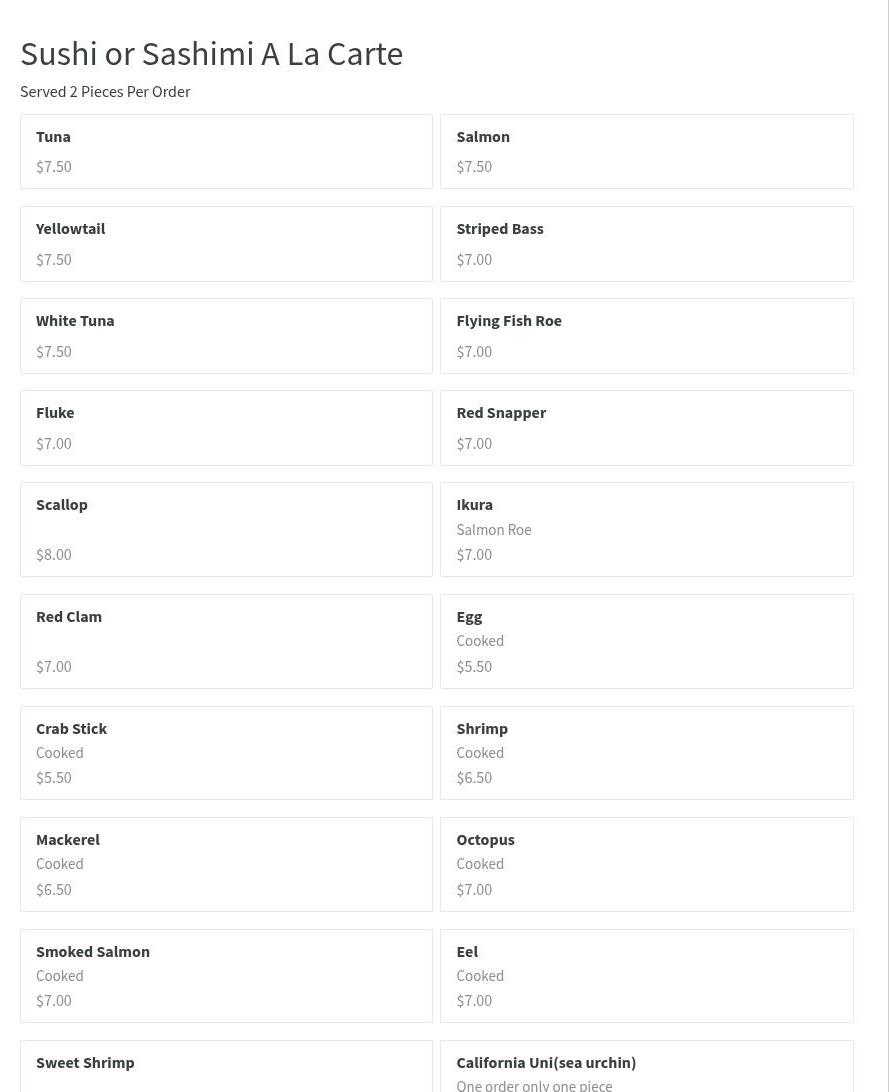Open the Yellowtail item card

(x=226, y=244)
